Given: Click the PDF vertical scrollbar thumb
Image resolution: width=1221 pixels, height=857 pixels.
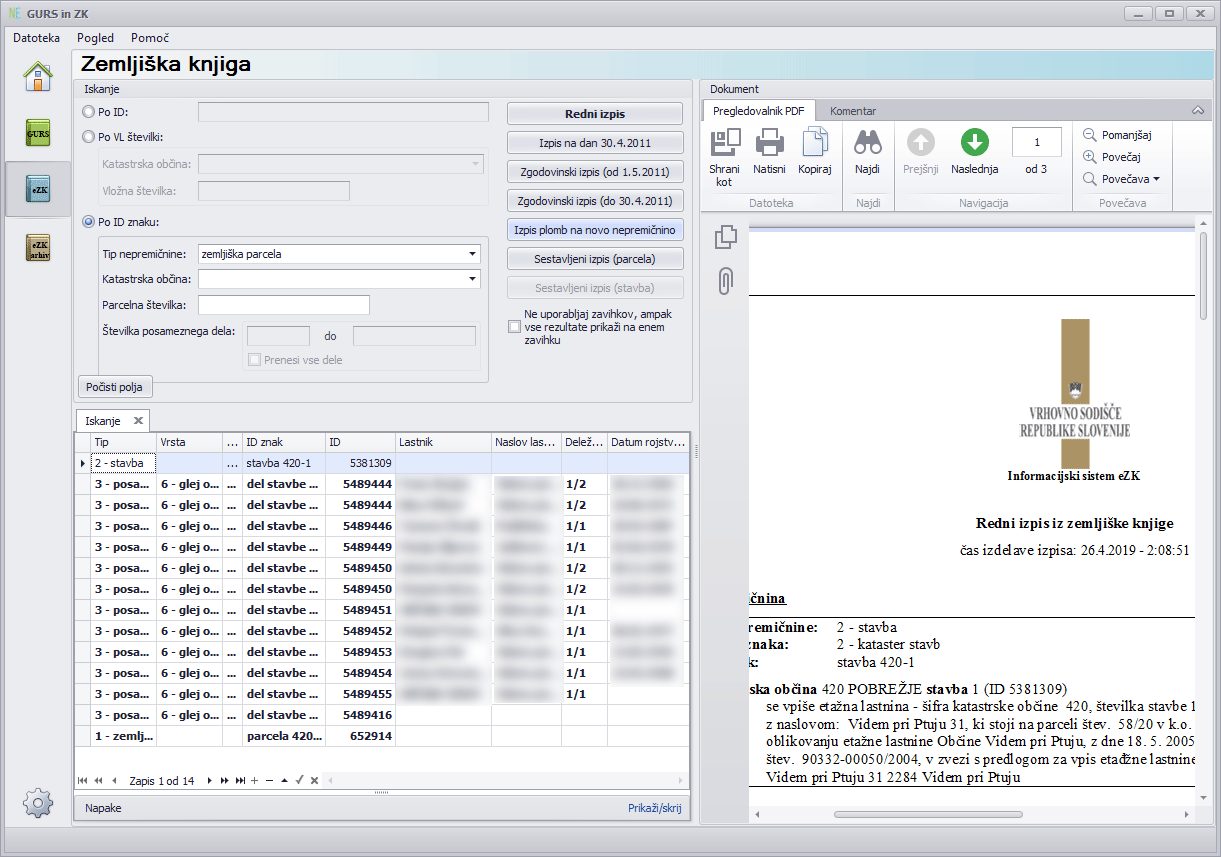Looking at the screenshot, I should (1203, 275).
